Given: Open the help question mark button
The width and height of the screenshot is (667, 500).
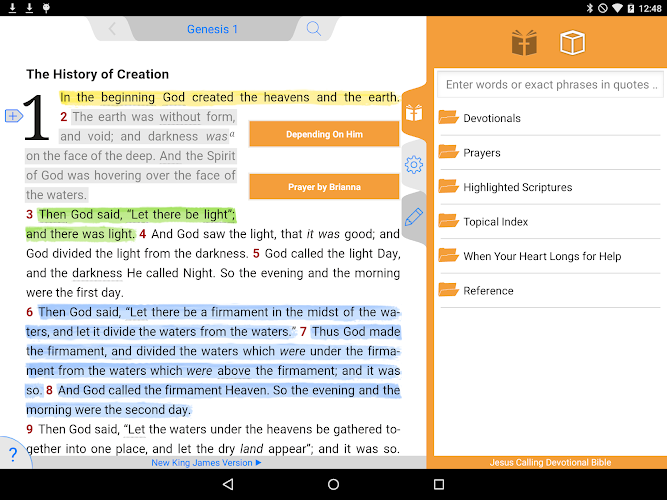Looking at the screenshot, I should pyautogui.click(x=13, y=454).
